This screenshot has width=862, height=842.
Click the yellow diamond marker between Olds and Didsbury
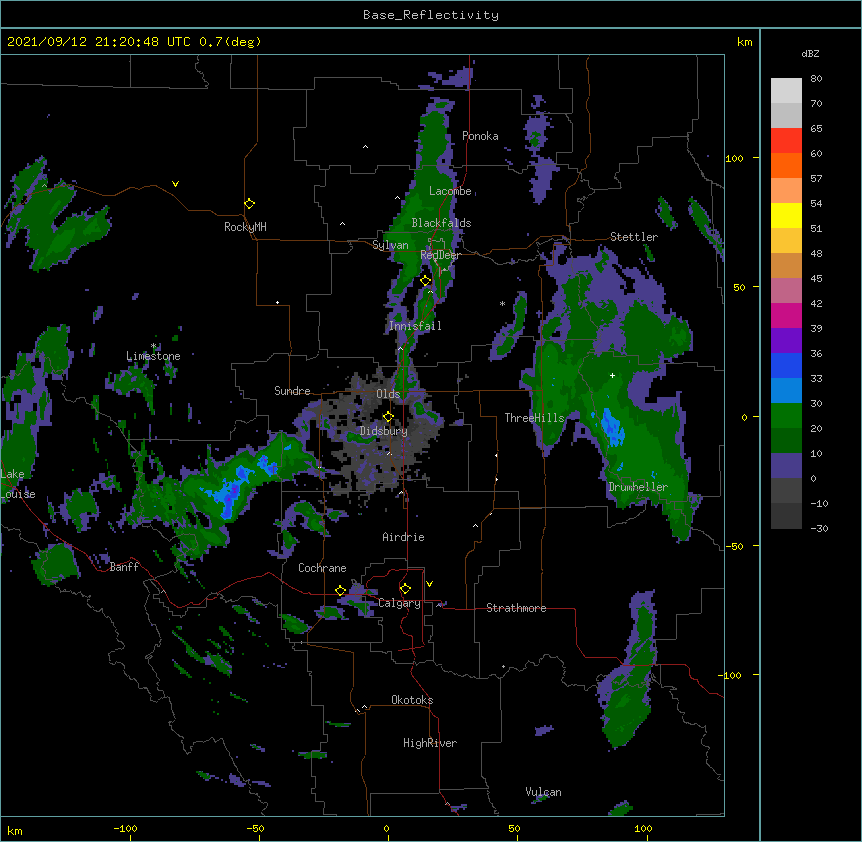388,416
